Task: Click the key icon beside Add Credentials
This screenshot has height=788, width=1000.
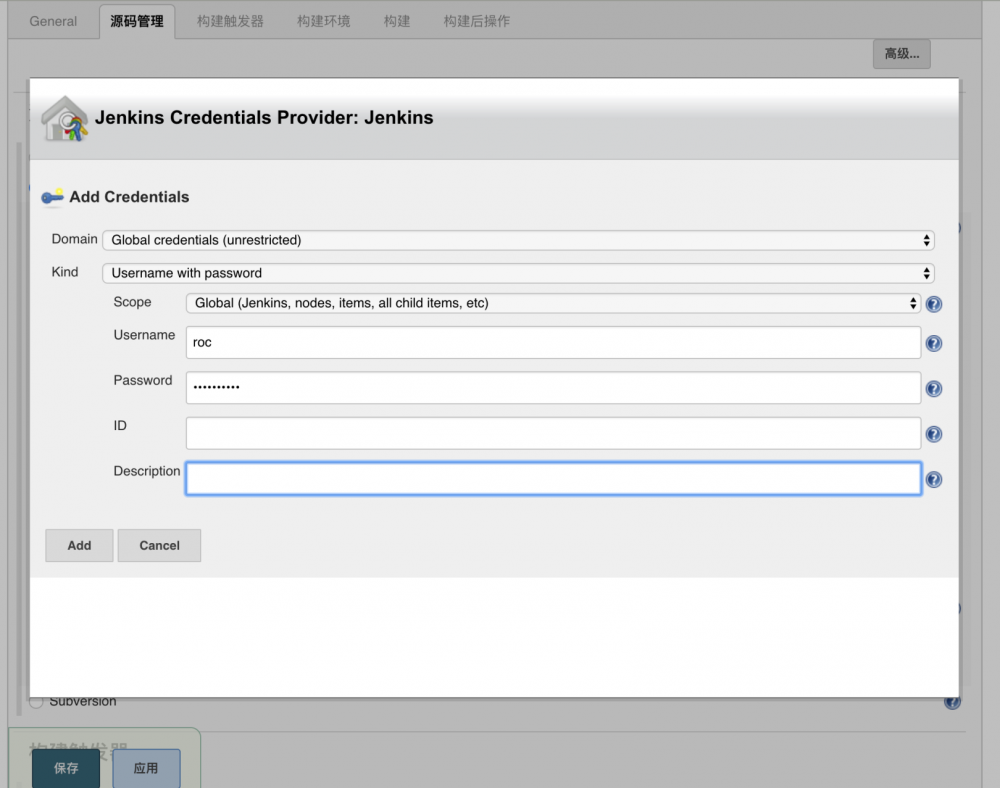Action: (52, 197)
